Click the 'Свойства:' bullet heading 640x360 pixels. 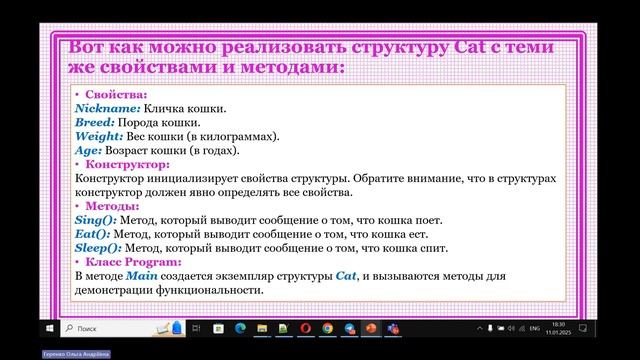[x=116, y=95]
